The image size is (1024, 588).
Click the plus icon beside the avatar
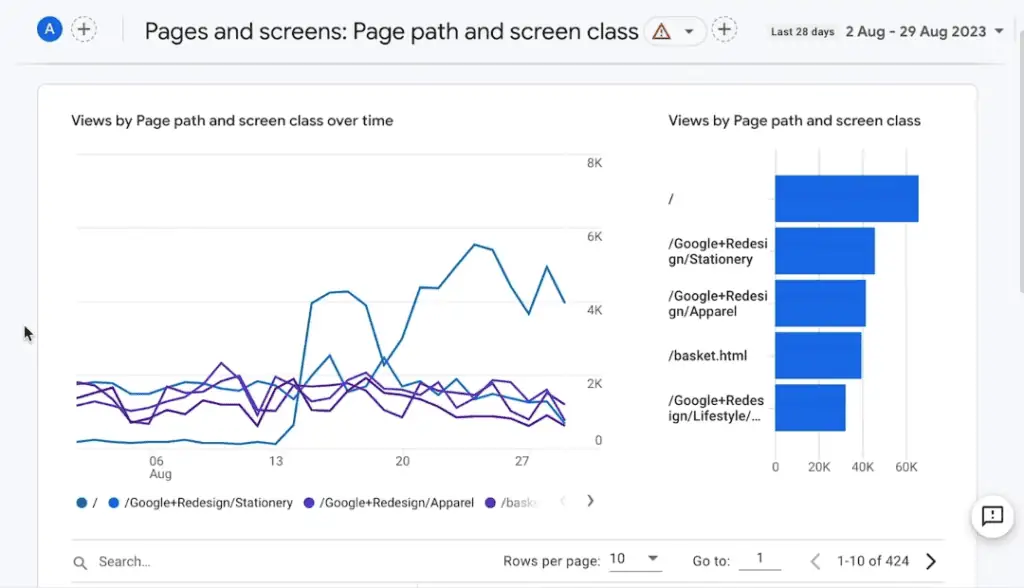pos(84,29)
